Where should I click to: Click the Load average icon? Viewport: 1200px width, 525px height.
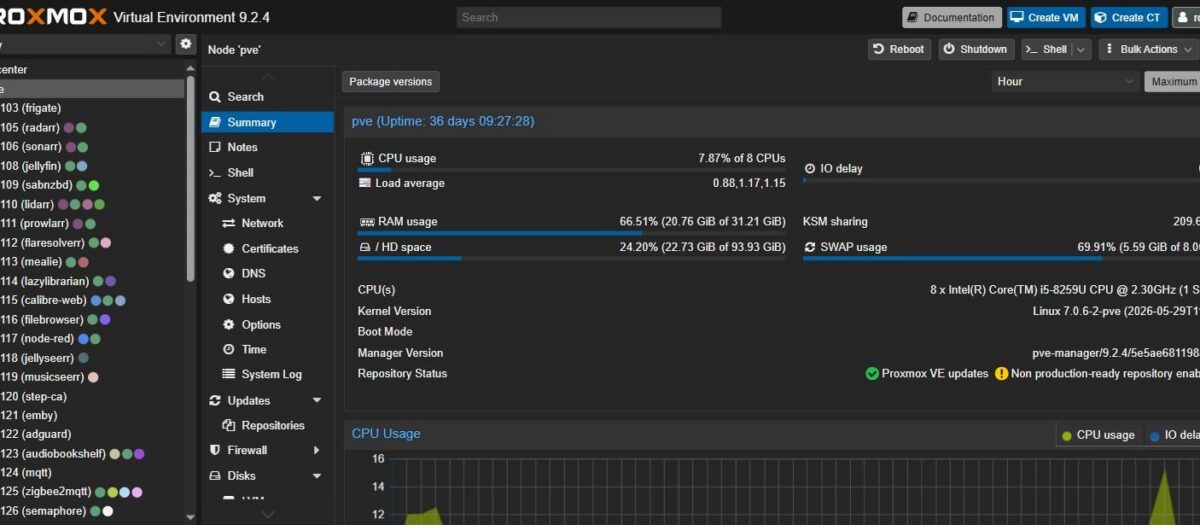[365, 183]
